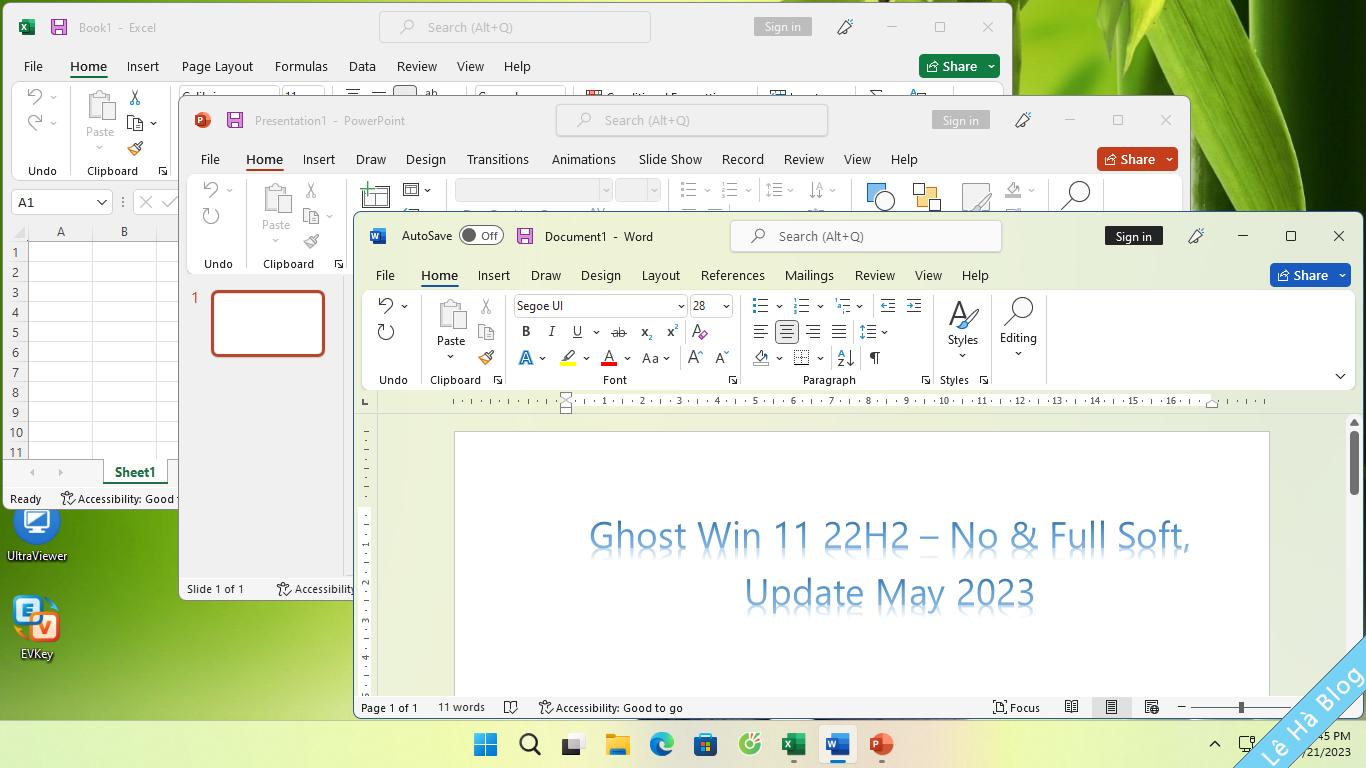This screenshot has height=768, width=1366.
Task: Open Microsoft Edge from taskbar
Action: click(x=661, y=744)
